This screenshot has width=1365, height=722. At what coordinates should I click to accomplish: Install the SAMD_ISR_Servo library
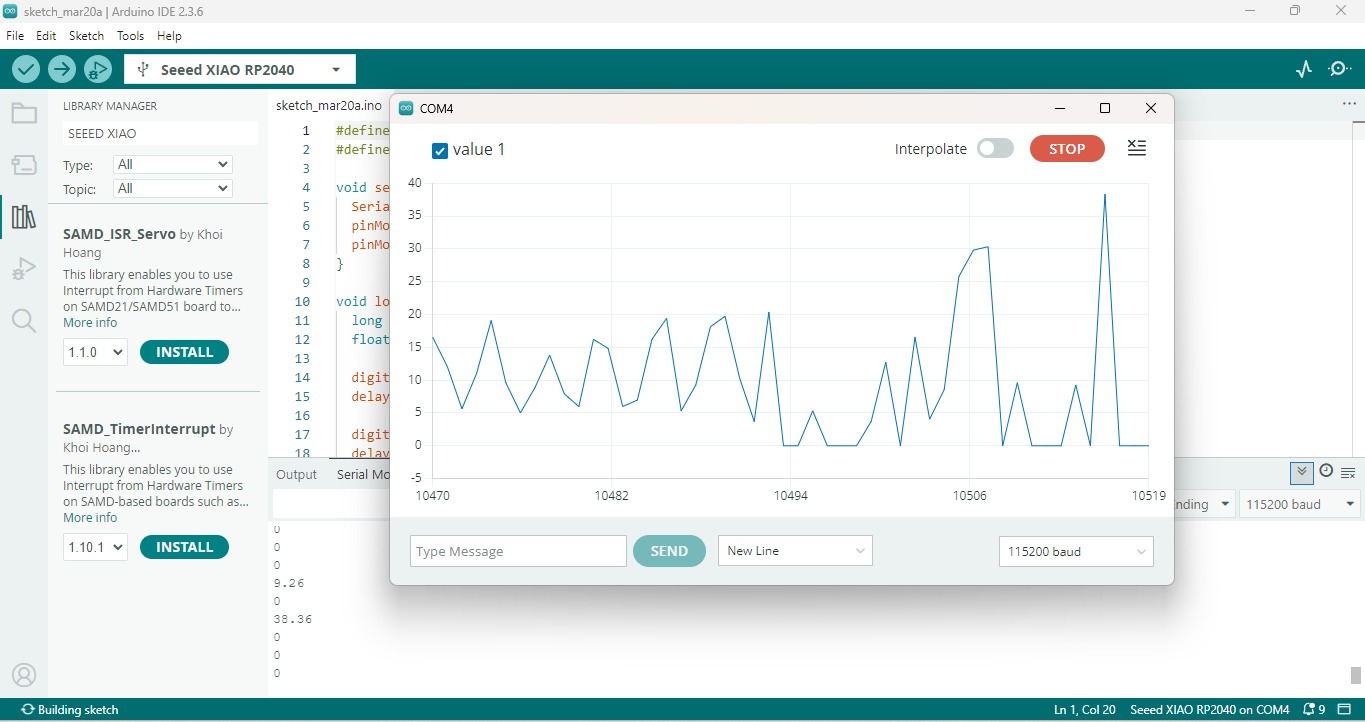(184, 352)
